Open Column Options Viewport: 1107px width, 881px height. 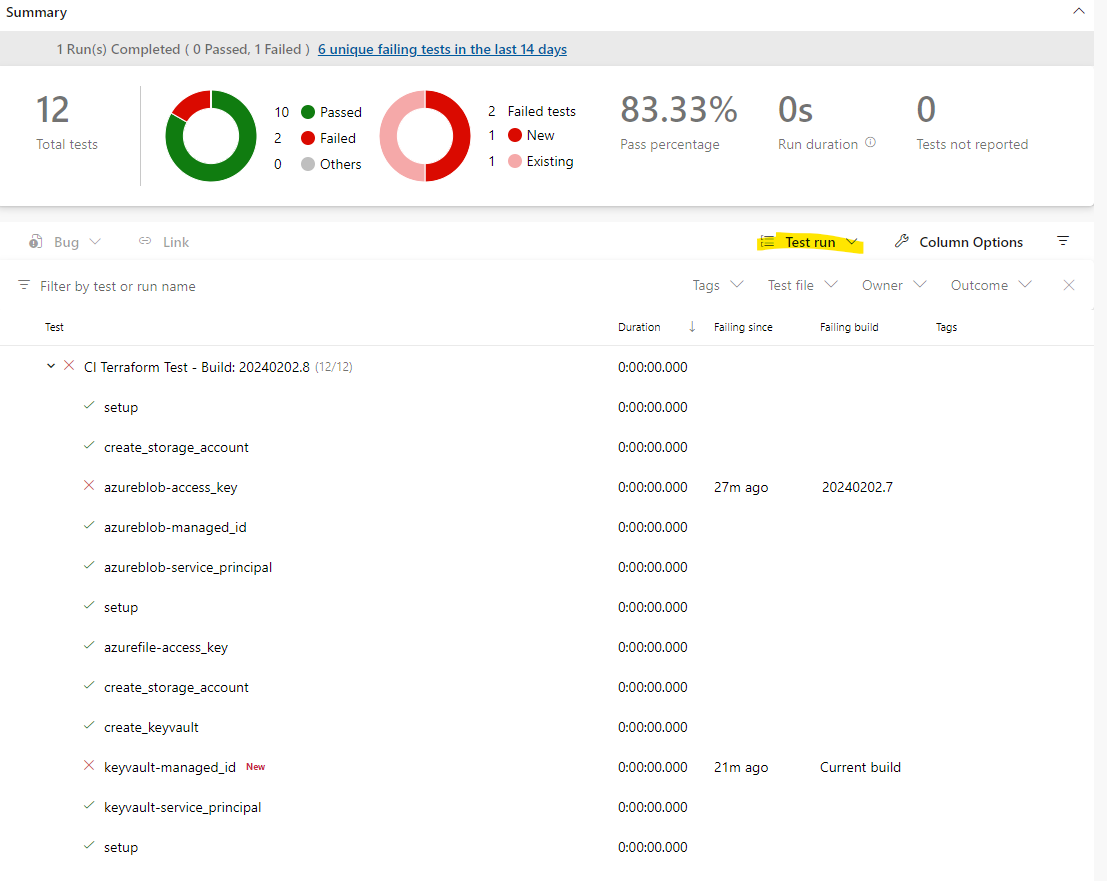tap(959, 242)
